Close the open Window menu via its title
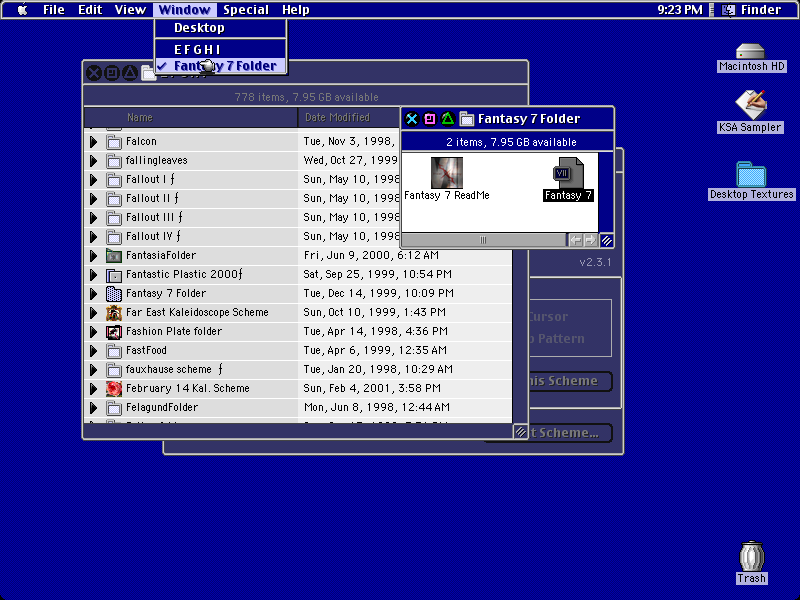Image resolution: width=800 pixels, height=600 pixels. [184, 10]
